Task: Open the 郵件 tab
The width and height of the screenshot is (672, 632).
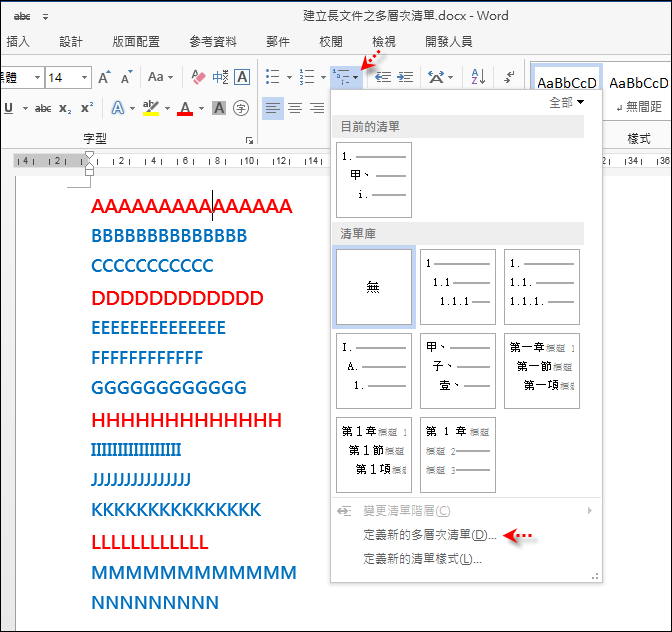Action: tap(278, 42)
